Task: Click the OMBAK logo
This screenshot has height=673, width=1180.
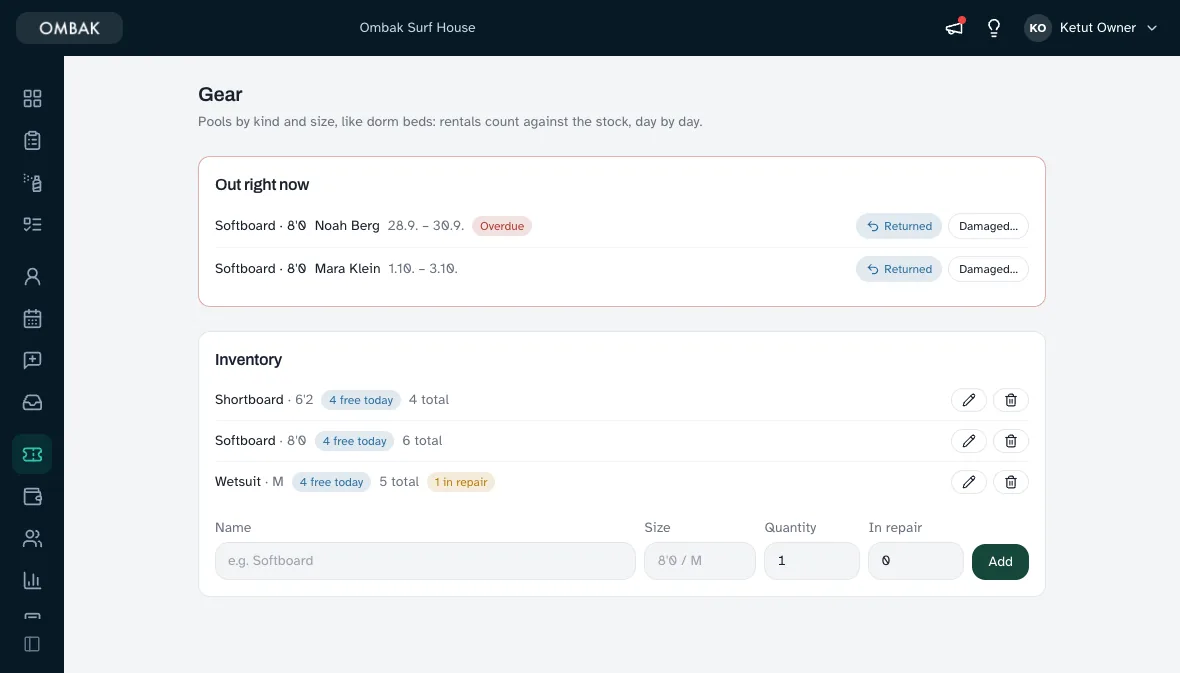Action: click(x=69, y=28)
